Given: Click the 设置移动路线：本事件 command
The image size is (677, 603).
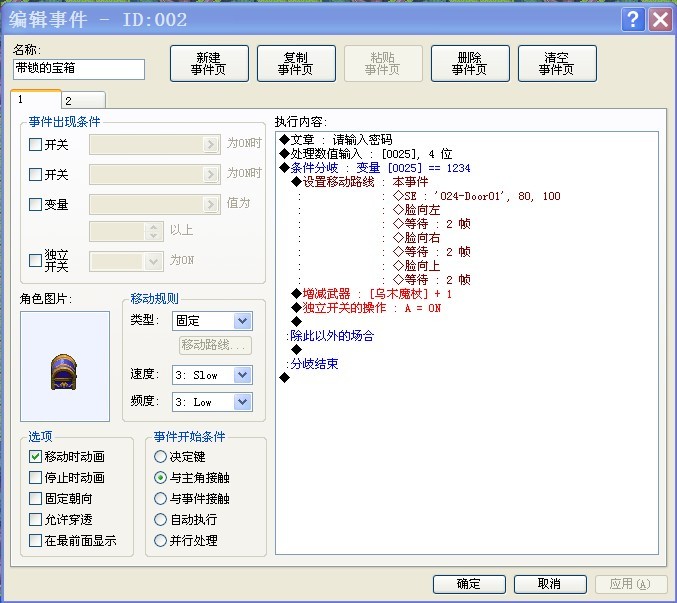Looking at the screenshot, I should click(x=360, y=182).
